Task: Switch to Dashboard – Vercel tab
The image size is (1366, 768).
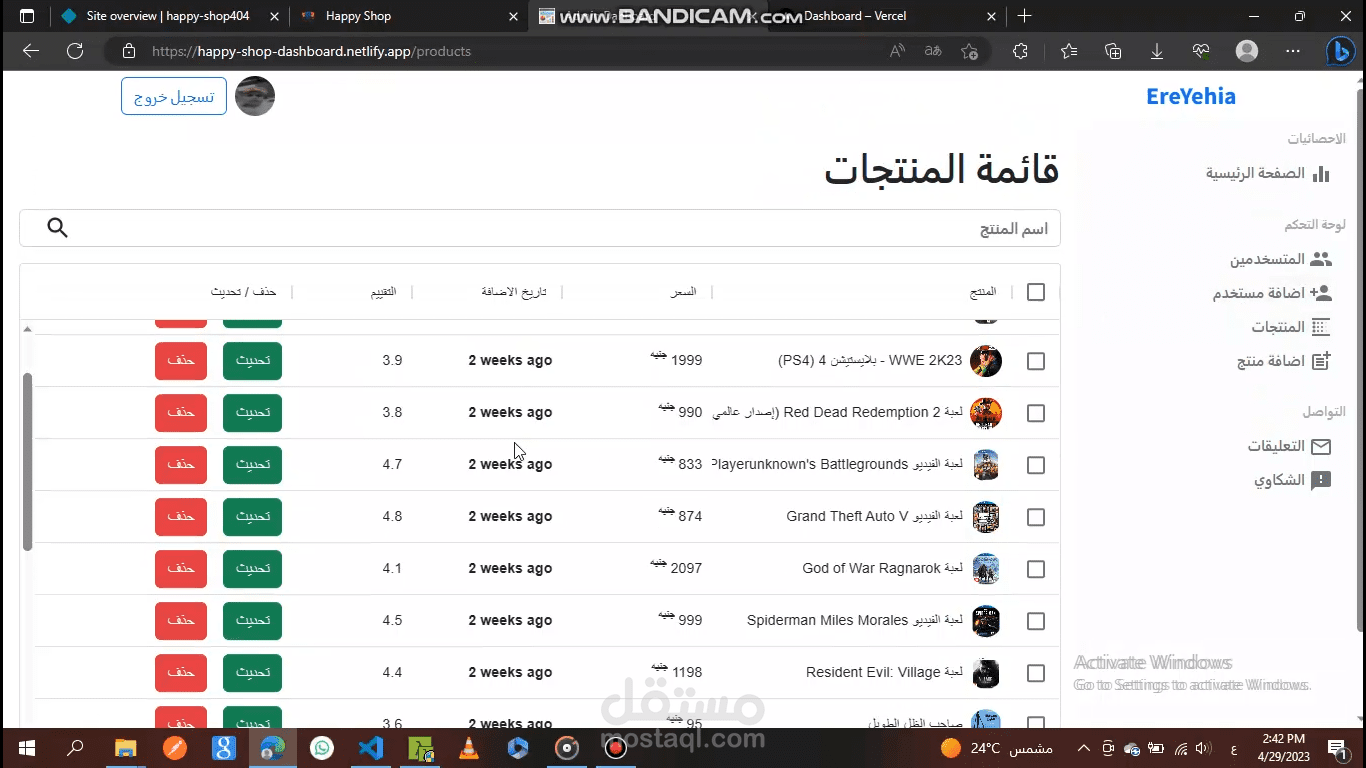Action: pyautogui.click(x=888, y=16)
